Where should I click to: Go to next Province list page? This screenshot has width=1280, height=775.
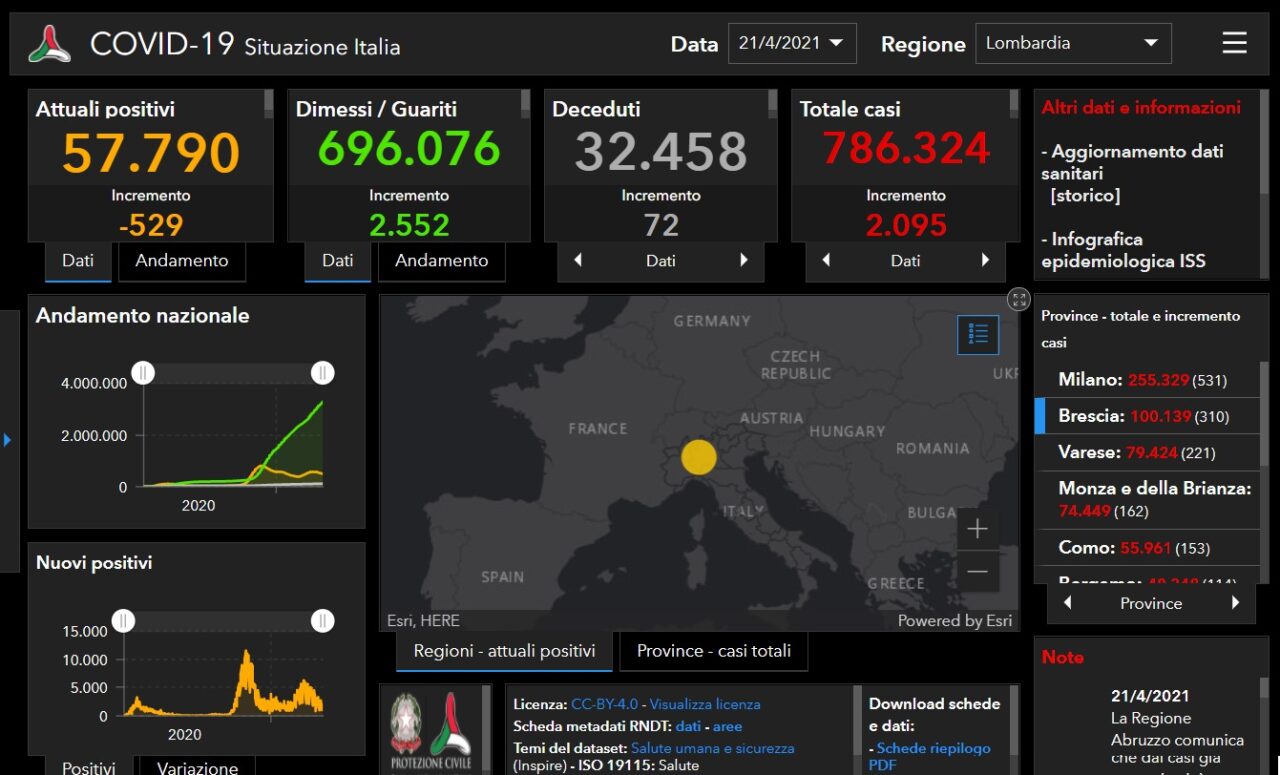pos(1235,603)
